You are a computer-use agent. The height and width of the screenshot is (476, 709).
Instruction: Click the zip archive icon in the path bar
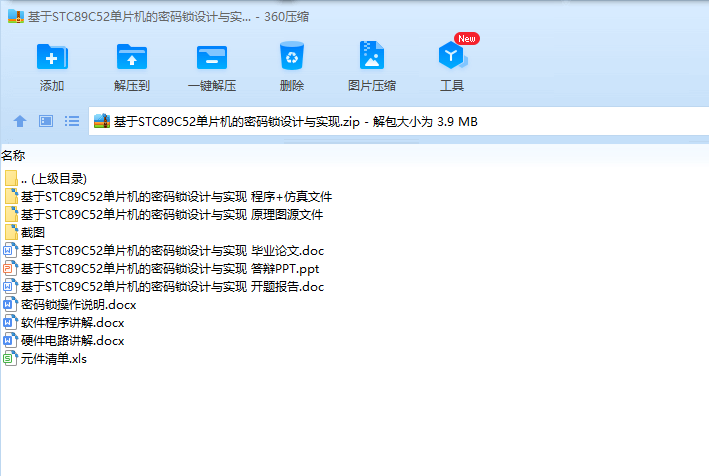pos(102,121)
